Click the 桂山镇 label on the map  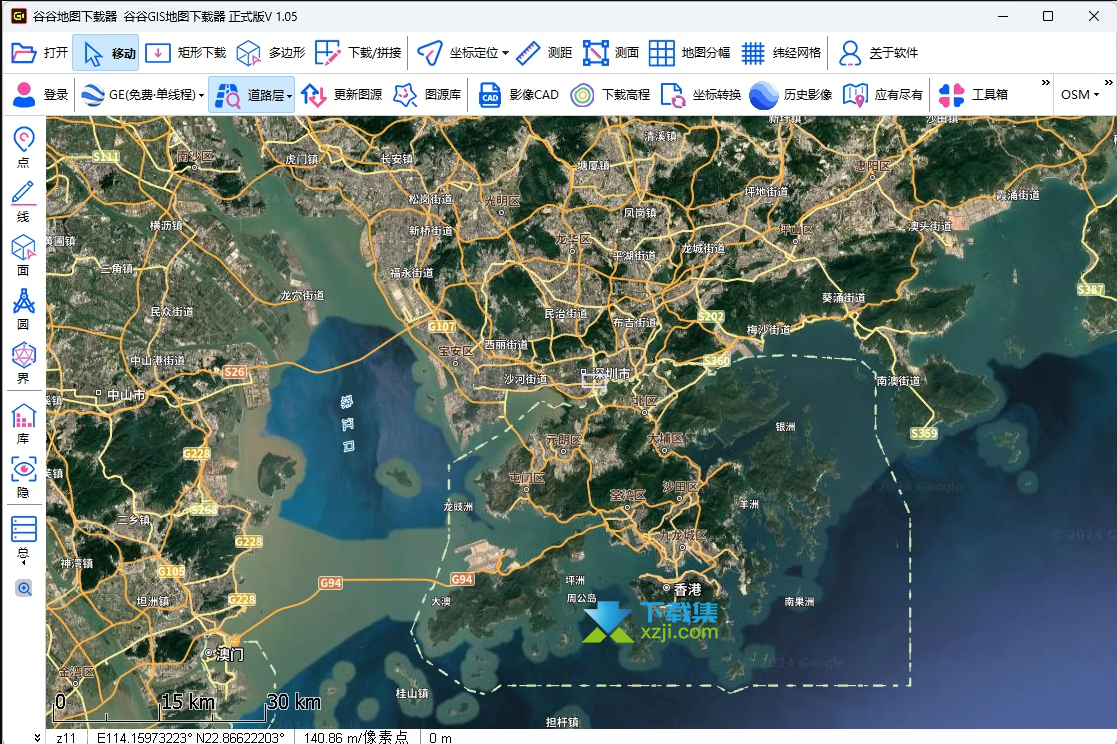[412, 693]
